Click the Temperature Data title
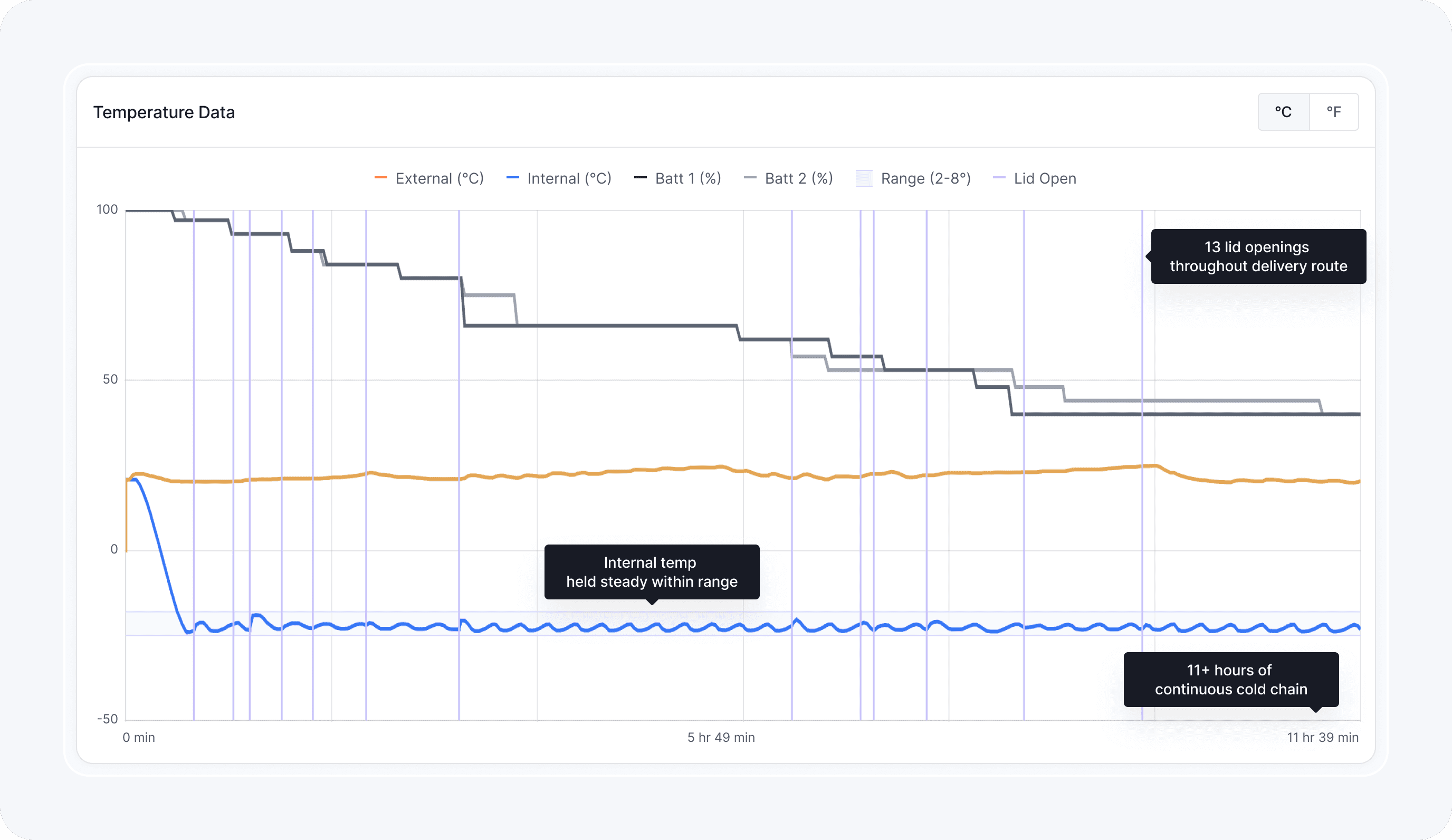Screen dimensions: 1452x840 pyautogui.click(x=164, y=112)
